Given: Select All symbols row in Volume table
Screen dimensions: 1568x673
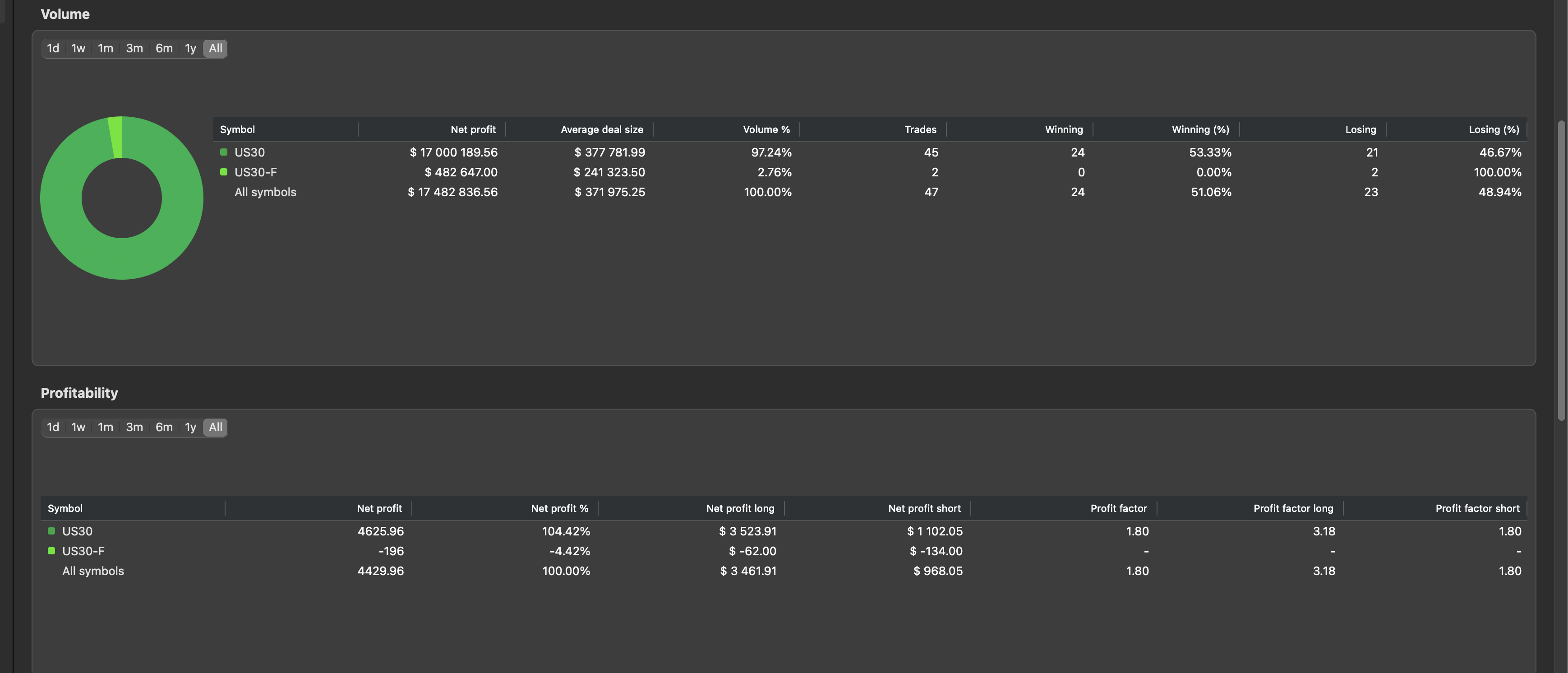Looking at the screenshot, I should point(265,192).
